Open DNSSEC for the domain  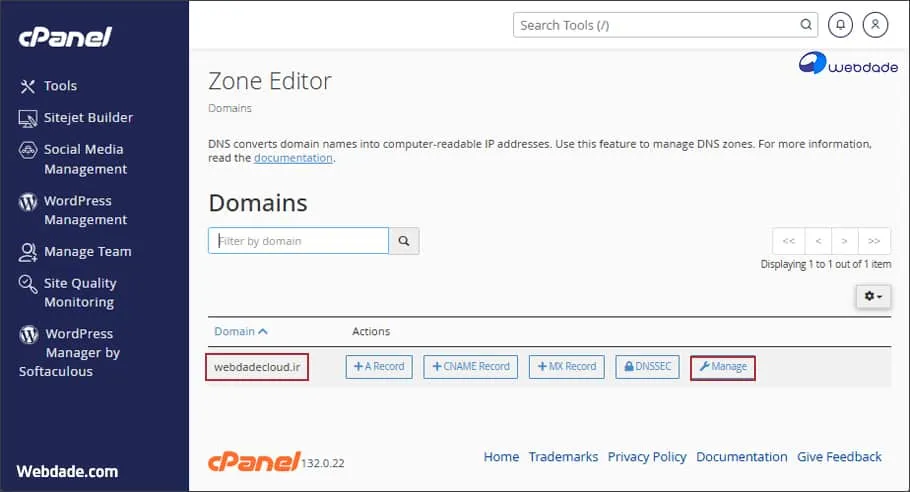point(648,367)
